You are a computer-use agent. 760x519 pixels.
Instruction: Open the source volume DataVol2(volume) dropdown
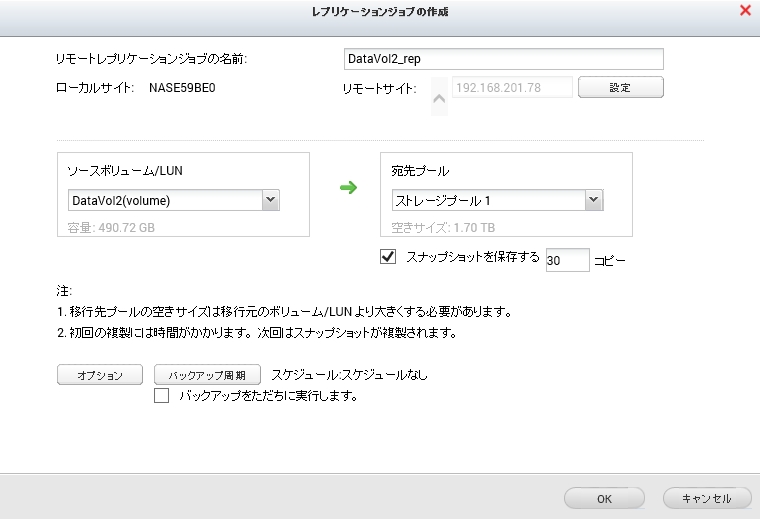(164, 201)
